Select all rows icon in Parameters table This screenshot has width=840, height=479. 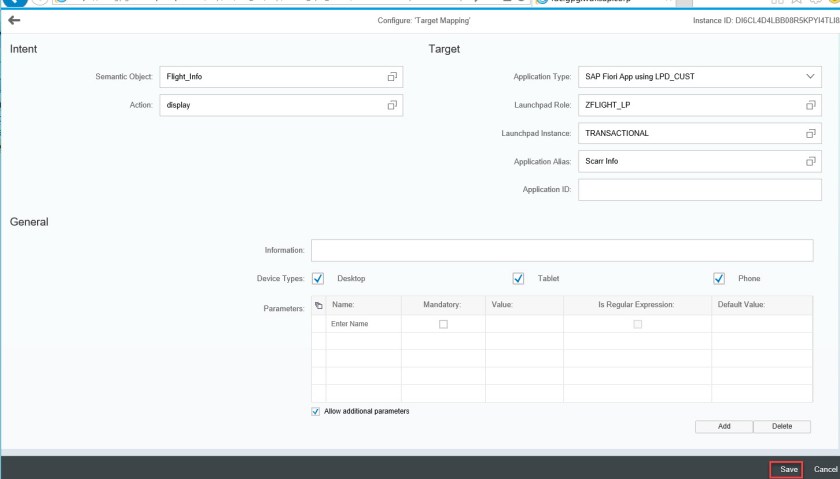(x=319, y=305)
